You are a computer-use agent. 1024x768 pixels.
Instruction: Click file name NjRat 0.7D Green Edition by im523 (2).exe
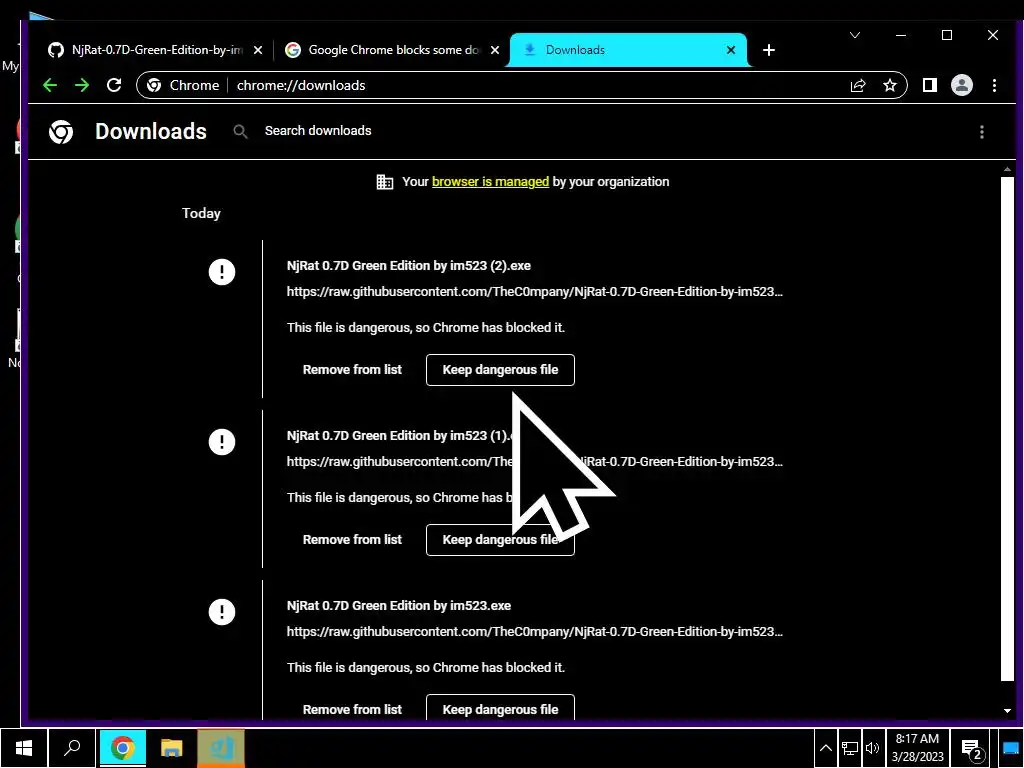pyautogui.click(x=409, y=266)
